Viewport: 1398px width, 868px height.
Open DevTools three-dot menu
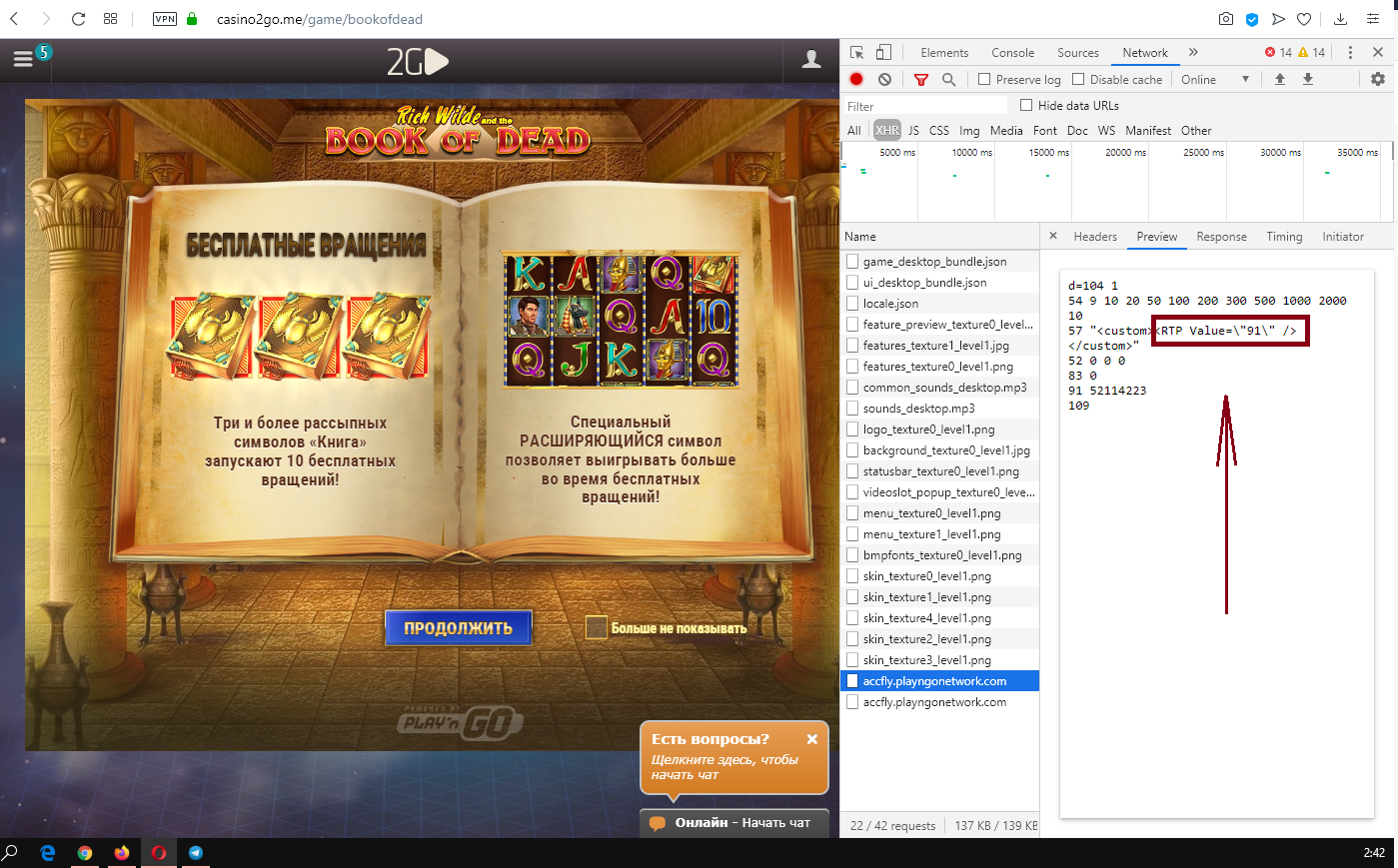click(x=1350, y=52)
